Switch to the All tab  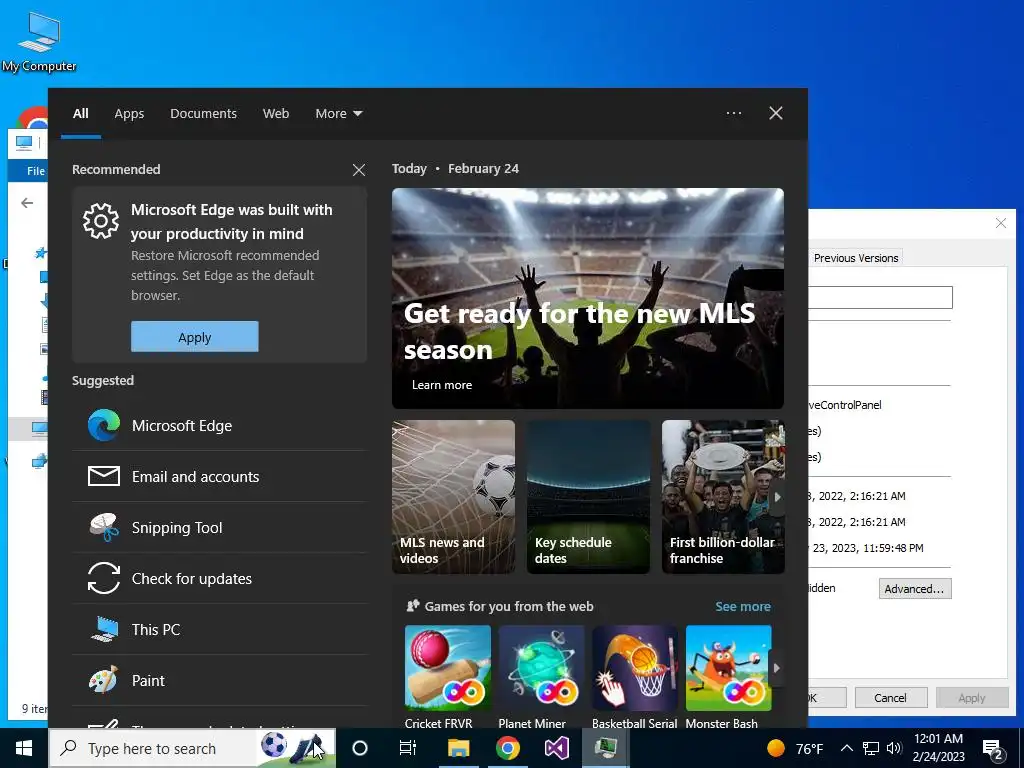(x=81, y=114)
